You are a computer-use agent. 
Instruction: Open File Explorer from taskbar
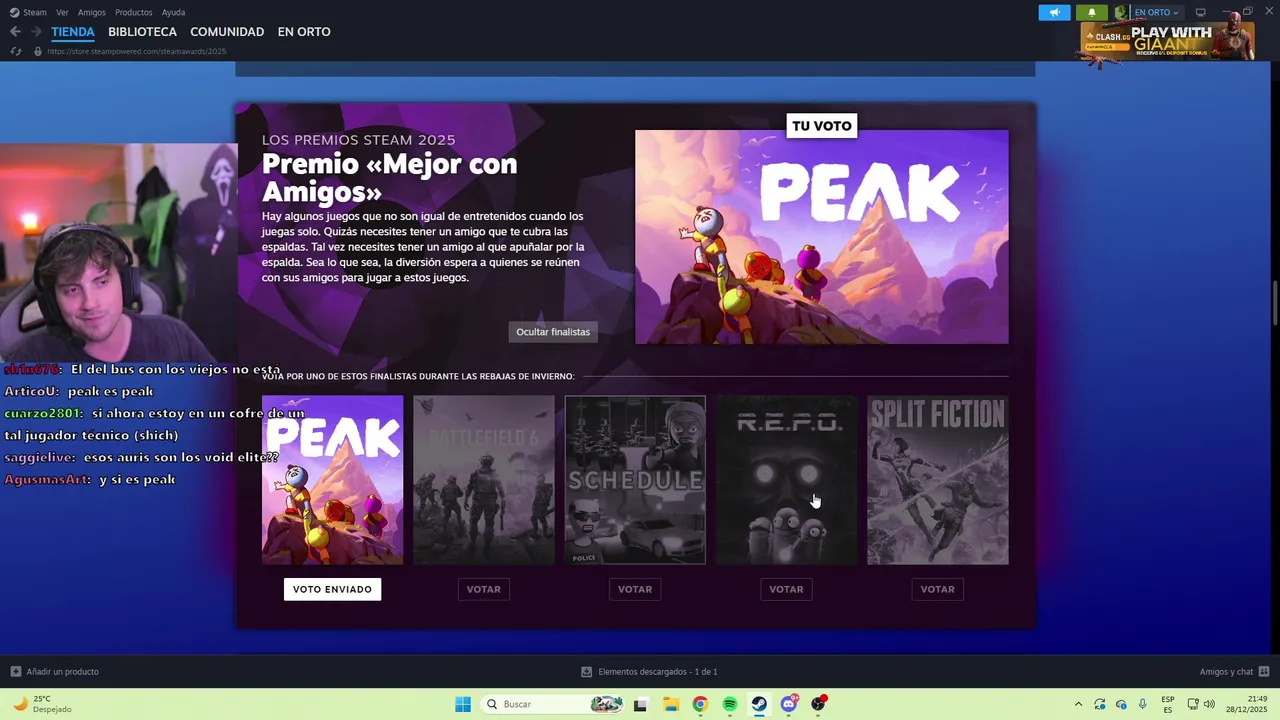[671, 704]
